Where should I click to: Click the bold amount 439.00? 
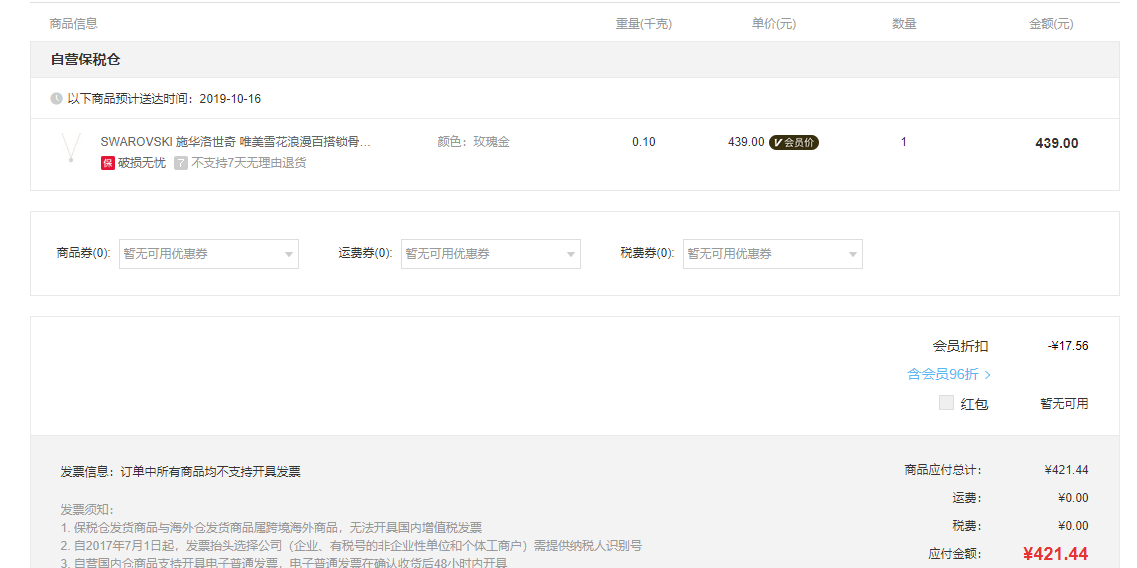point(1057,143)
